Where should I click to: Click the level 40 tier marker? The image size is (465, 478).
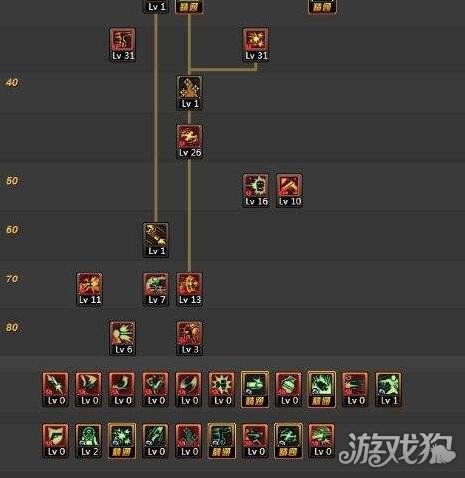(12, 83)
